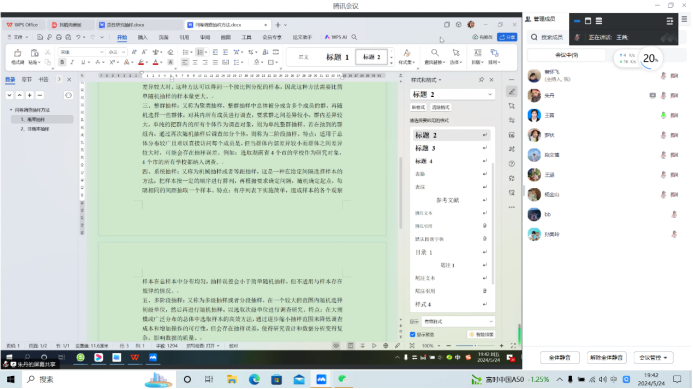Center align text in the ribbon
This screenshot has height=389, width=693.
195,63
